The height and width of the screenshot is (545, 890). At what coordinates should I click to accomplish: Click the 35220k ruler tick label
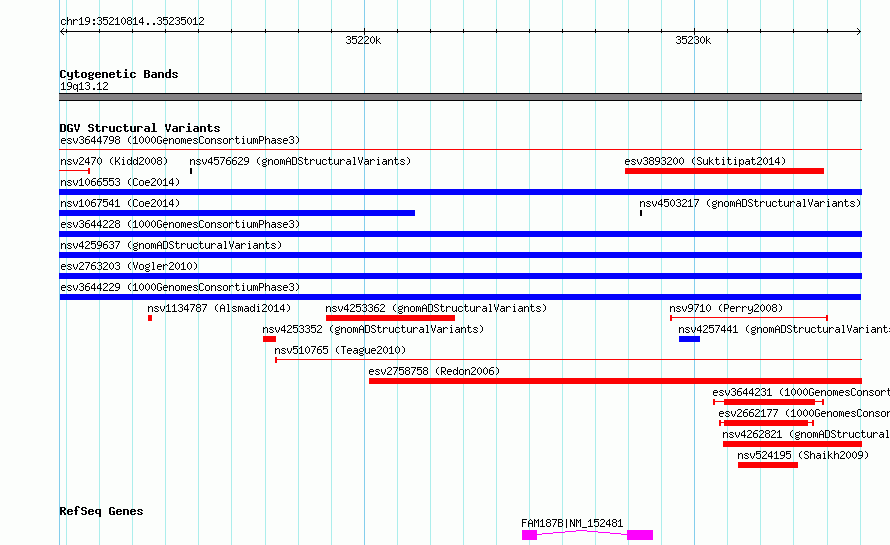363,40
